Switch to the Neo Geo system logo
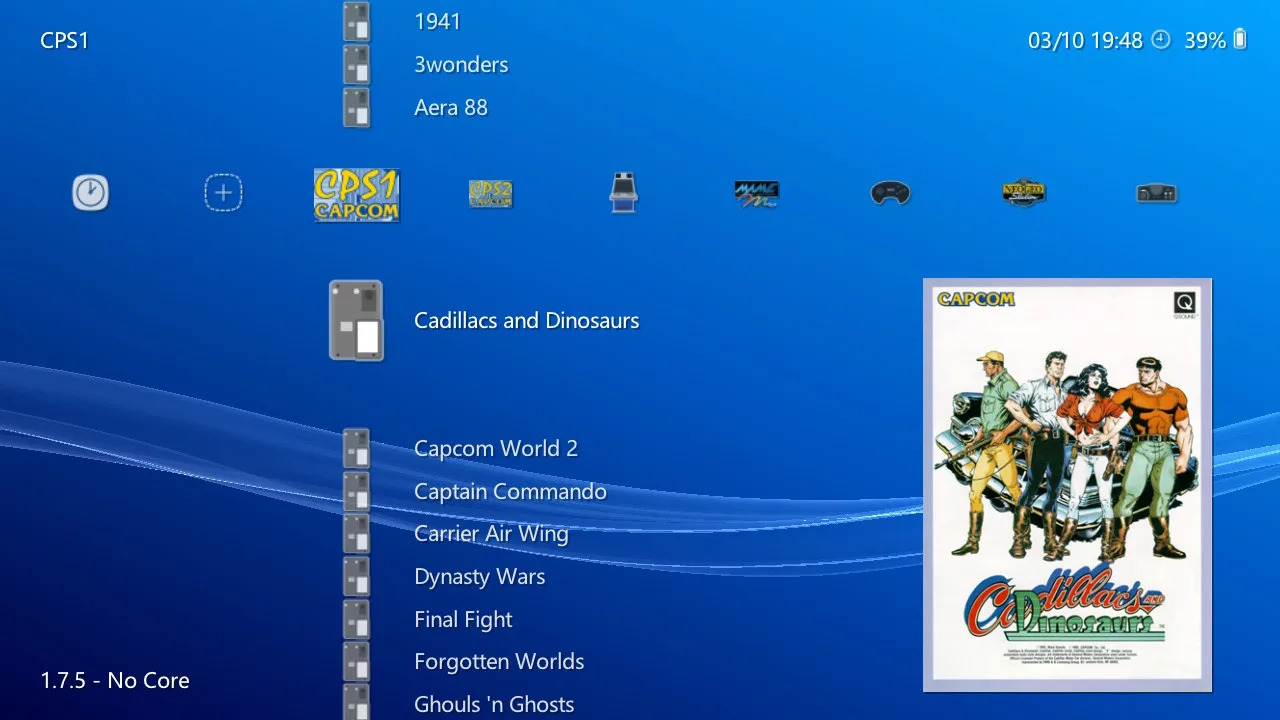The width and height of the screenshot is (1280, 720). tap(1024, 192)
